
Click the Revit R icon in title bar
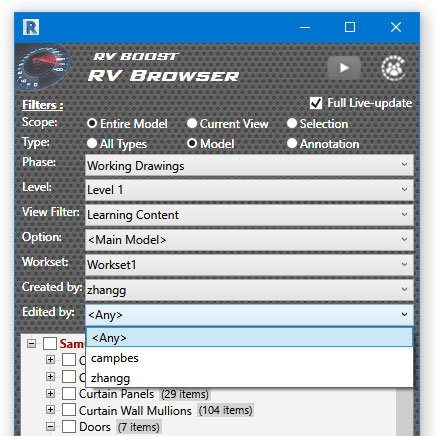click(x=31, y=27)
